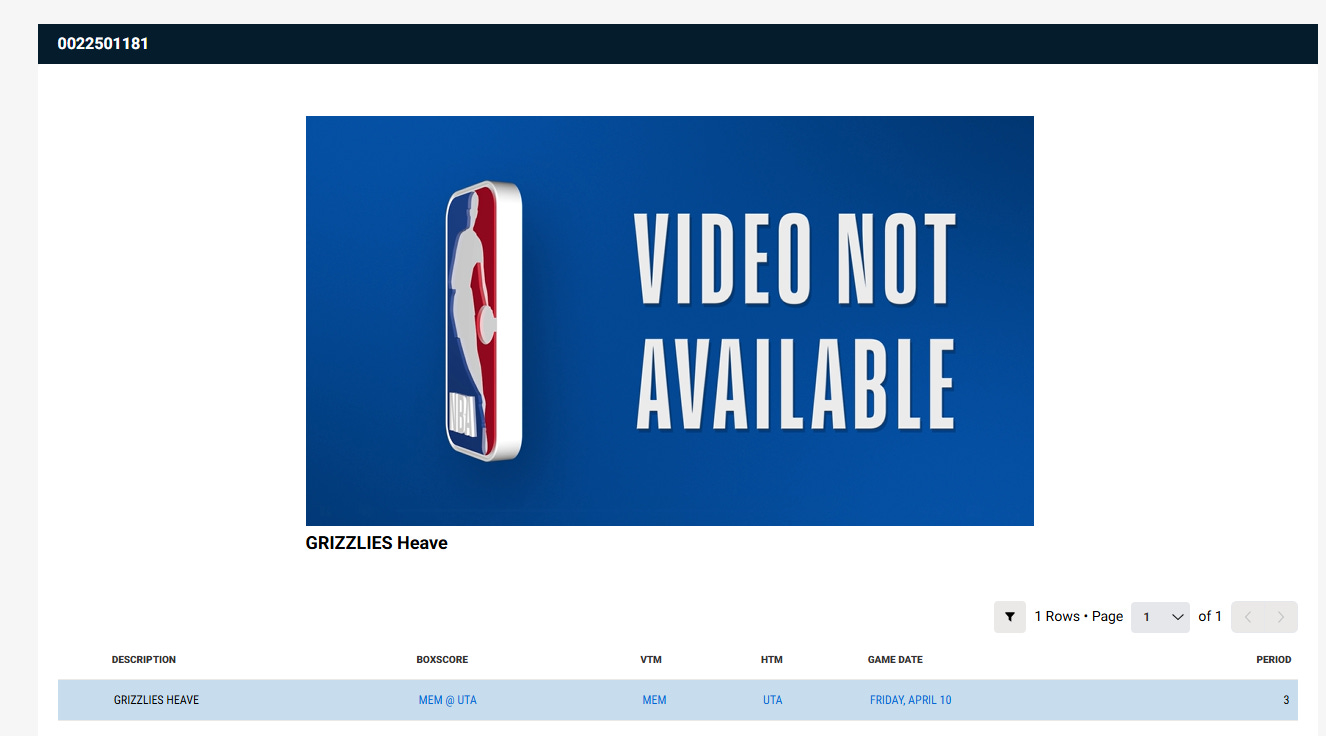Go to previous page arrow

pyautogui.click(x=1248, y=617)
